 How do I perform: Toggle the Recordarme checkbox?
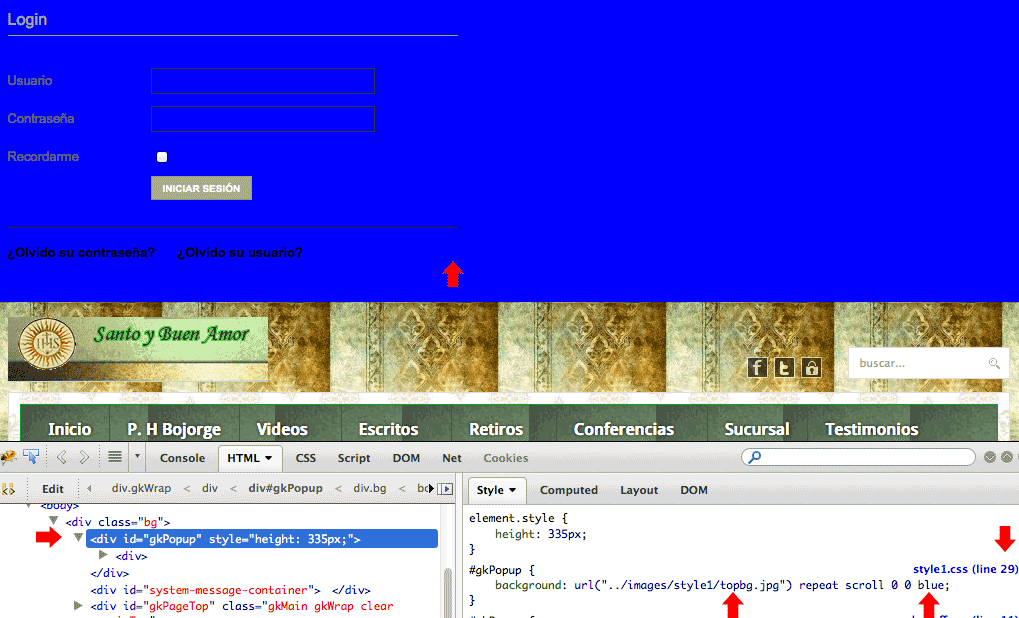(162, 157)
